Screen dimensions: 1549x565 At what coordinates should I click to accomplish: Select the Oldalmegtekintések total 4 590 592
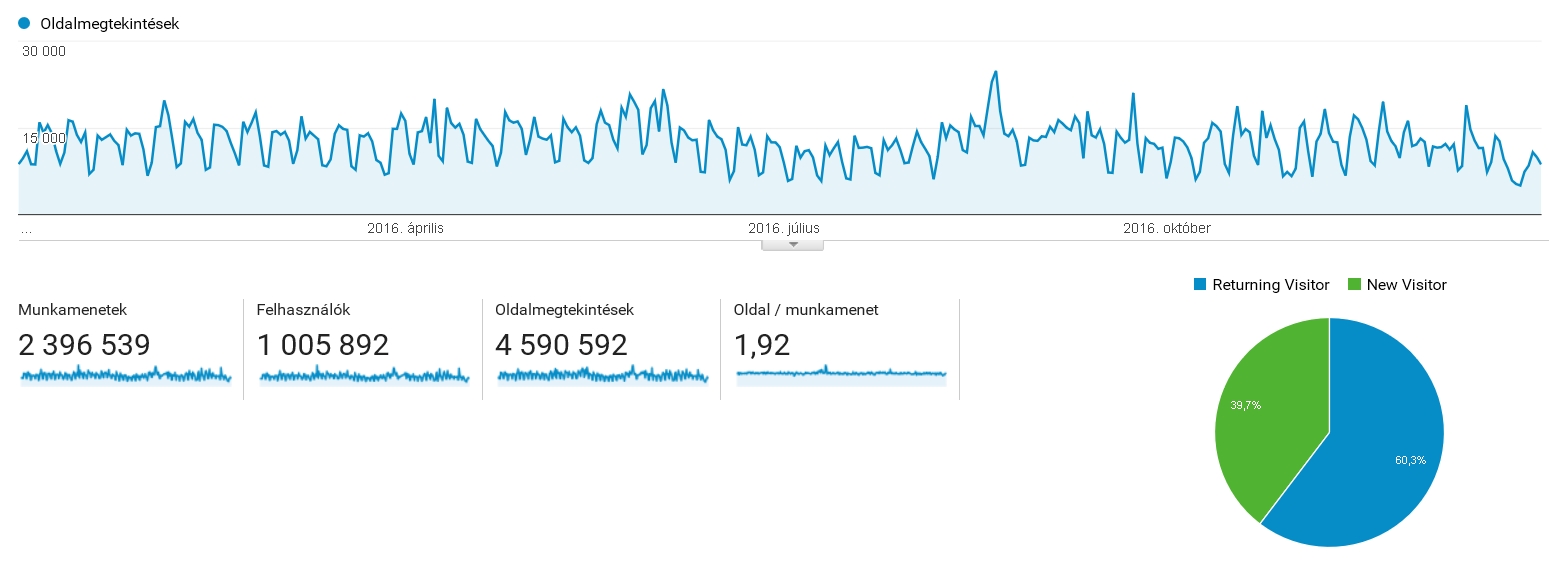[x=561, y=345]
